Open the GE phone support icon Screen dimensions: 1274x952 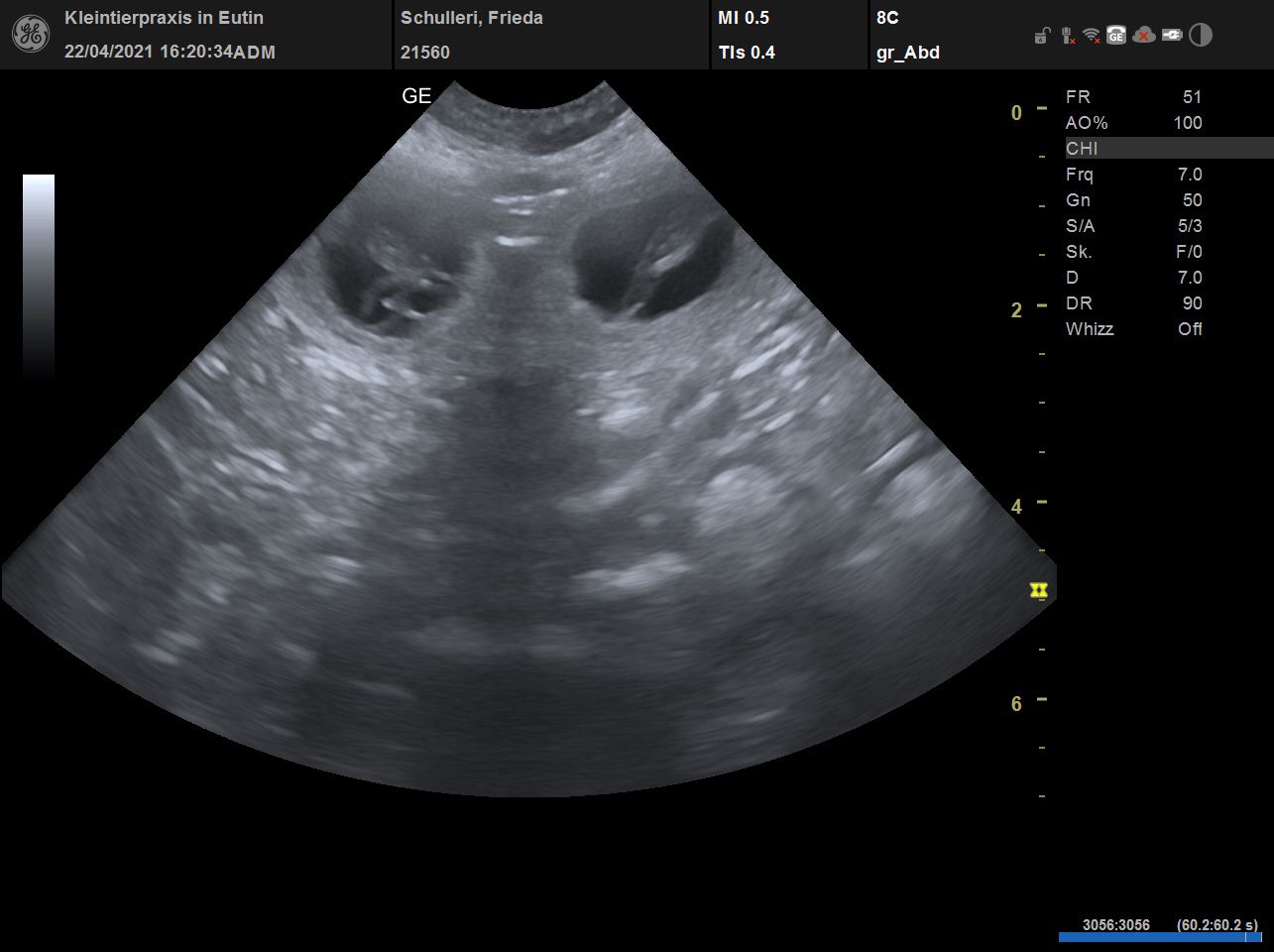tap(1116, 36)
